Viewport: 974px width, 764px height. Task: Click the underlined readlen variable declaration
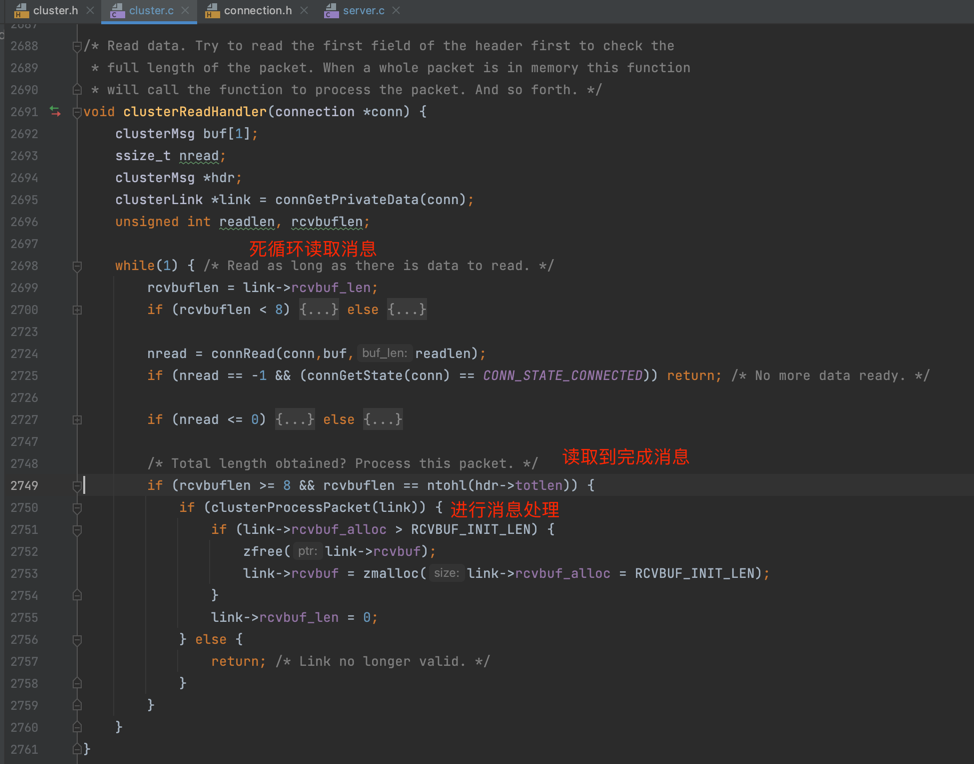pyautogui.click(x=247, y=222)
